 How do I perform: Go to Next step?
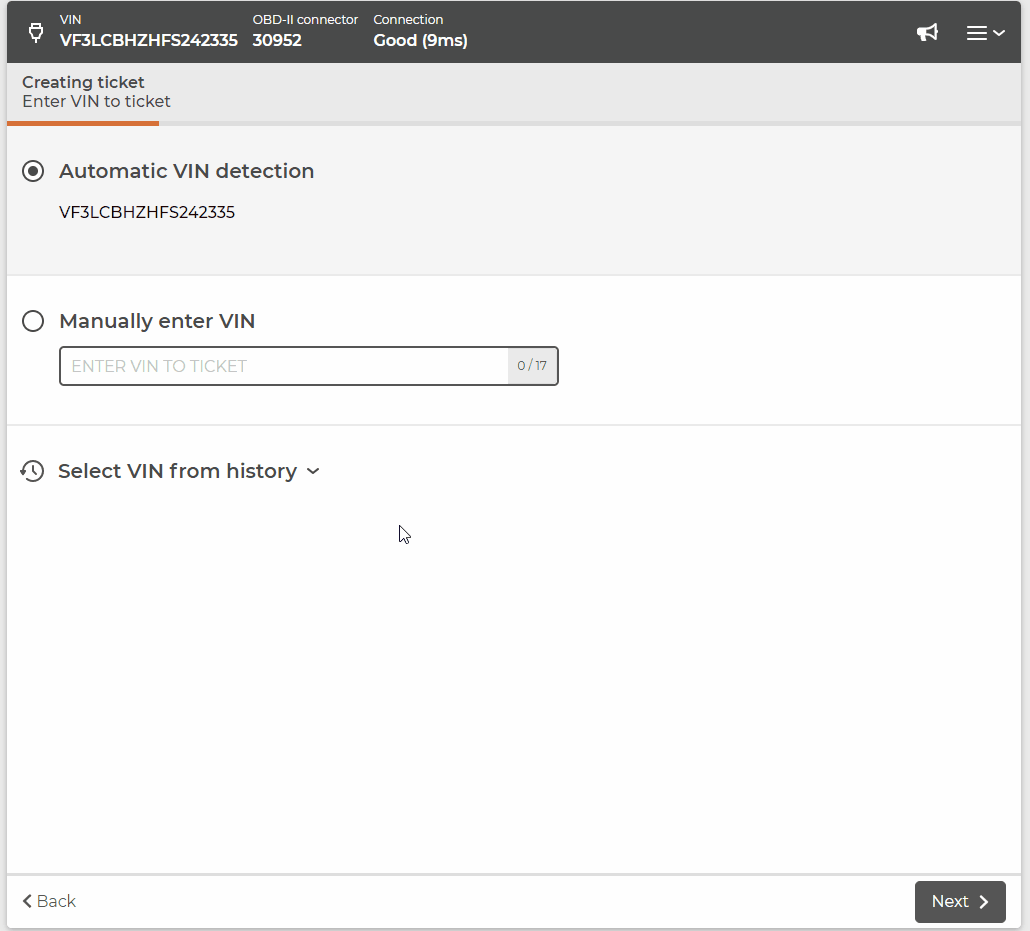(959, 902)
